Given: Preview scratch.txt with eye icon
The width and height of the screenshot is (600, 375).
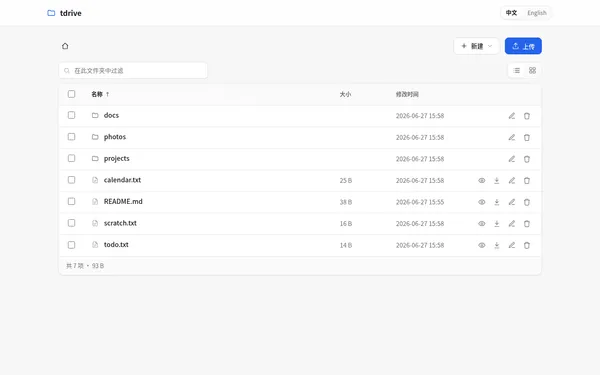Looking at the screenshot, I should (482, 223).
